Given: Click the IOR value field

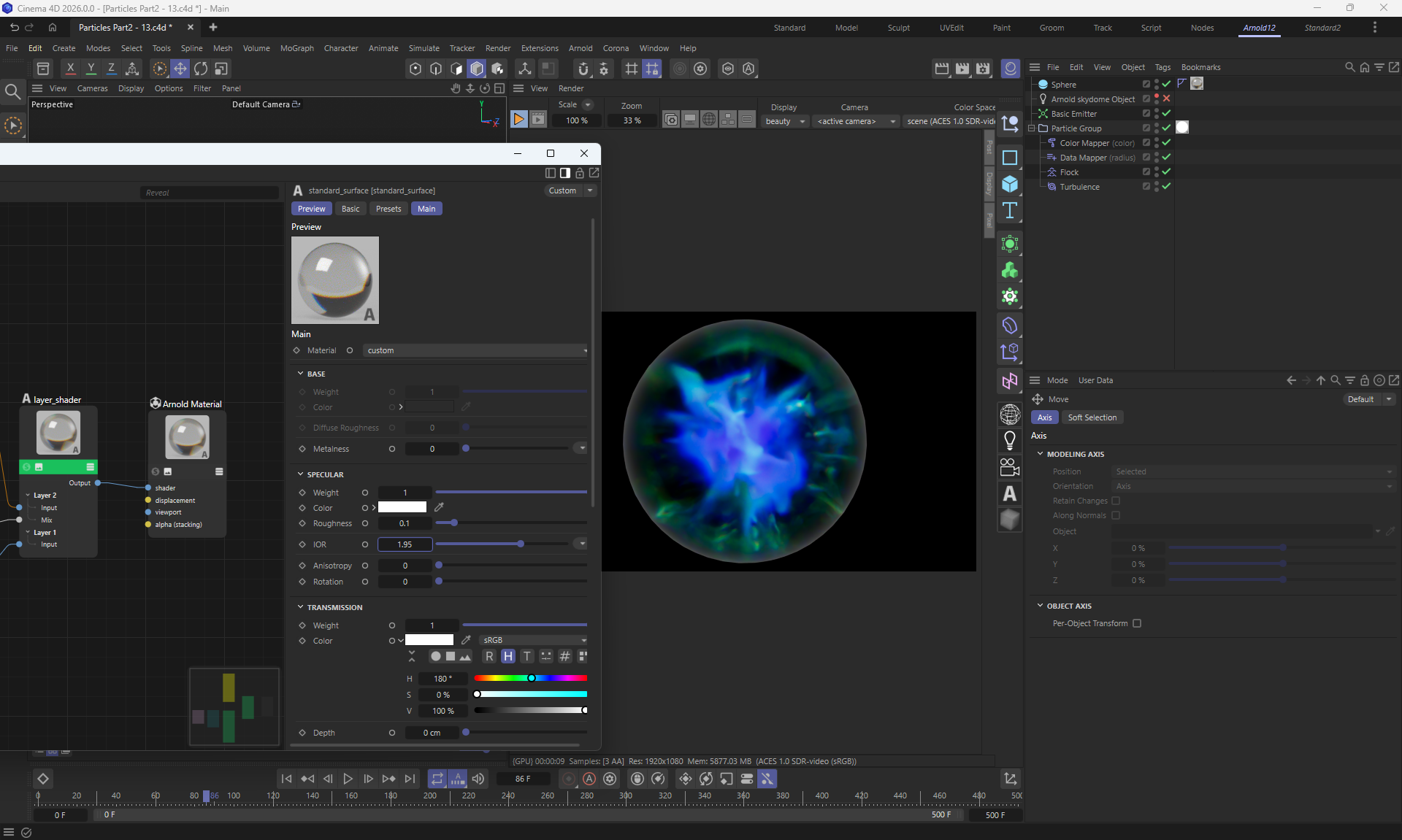Looking at the screenshot, I should tap(405, 544).
